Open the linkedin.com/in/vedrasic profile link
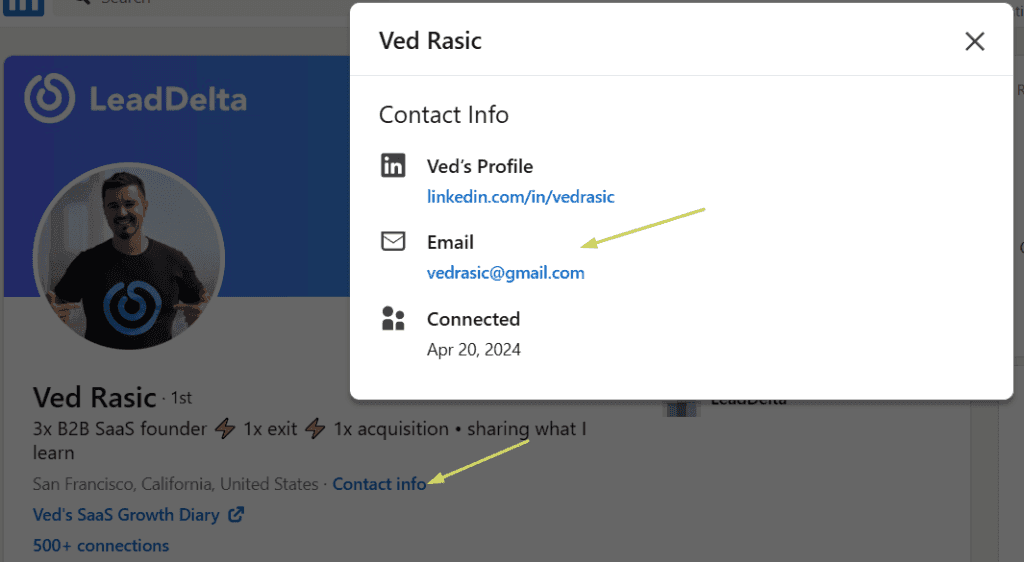Screen dimensions: 1024x562 (x=520, y=196)
